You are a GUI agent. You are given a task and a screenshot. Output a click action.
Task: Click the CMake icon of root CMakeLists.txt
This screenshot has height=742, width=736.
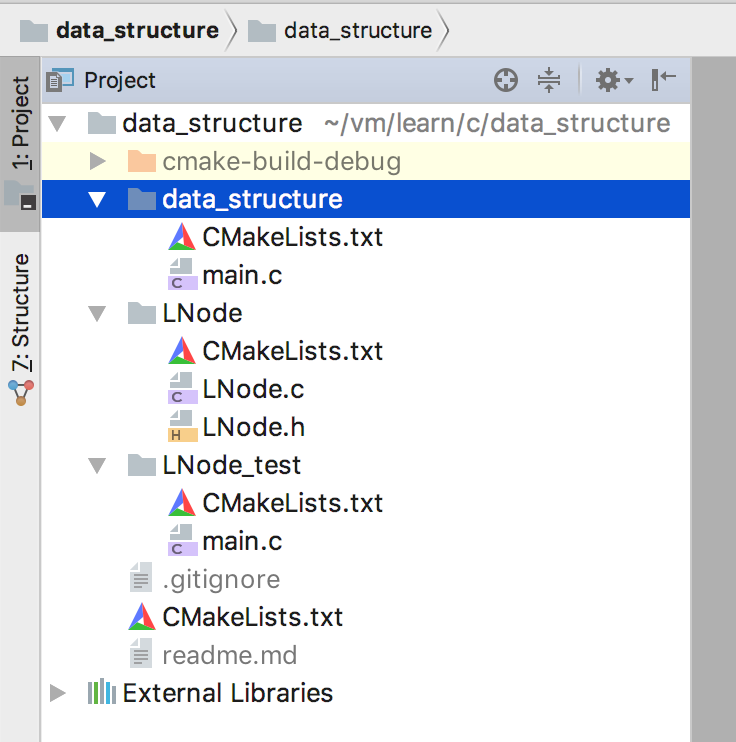click(x=142, y=617)
